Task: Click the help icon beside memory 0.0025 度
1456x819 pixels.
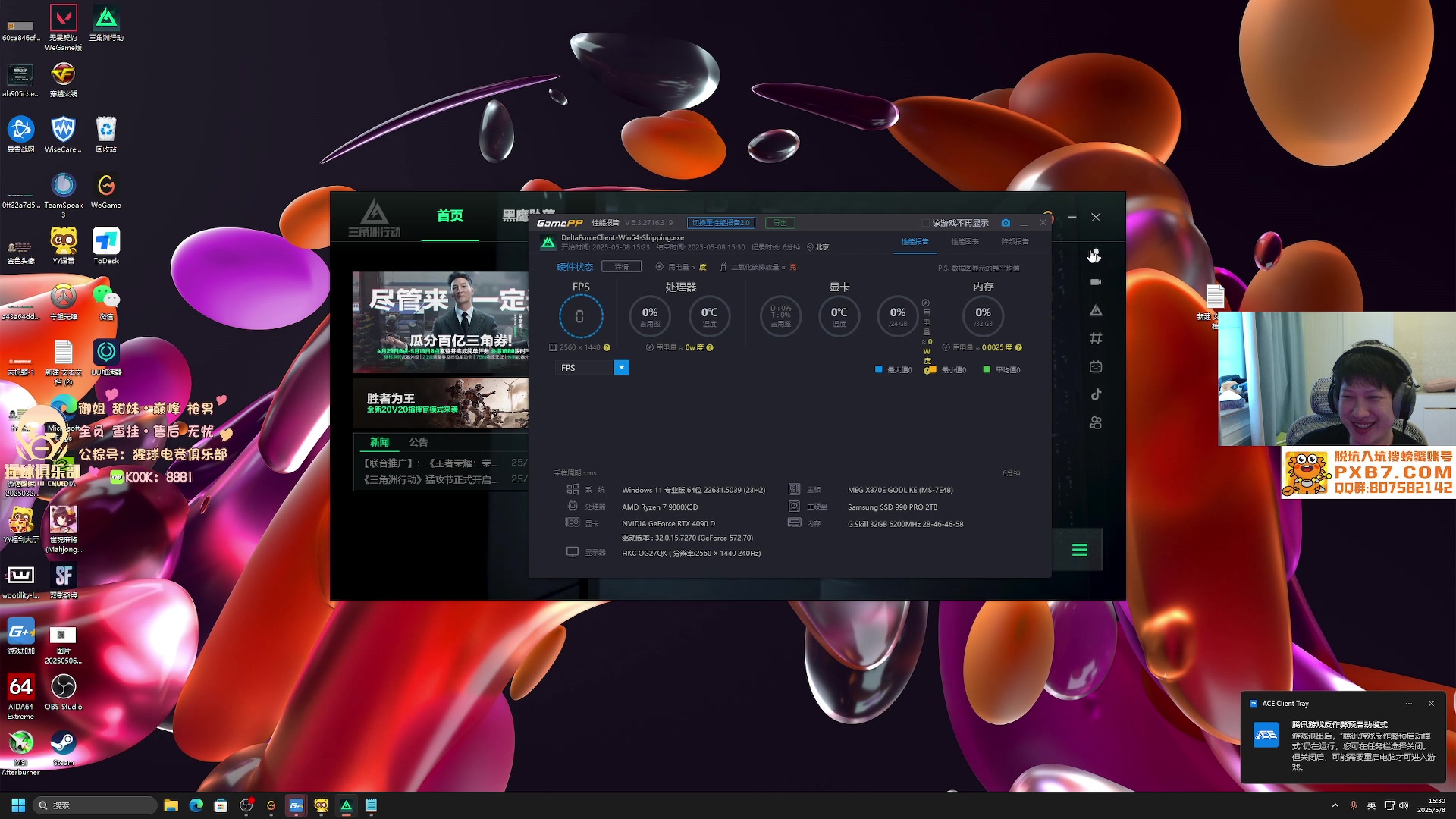Action: tap(1018, 348)
